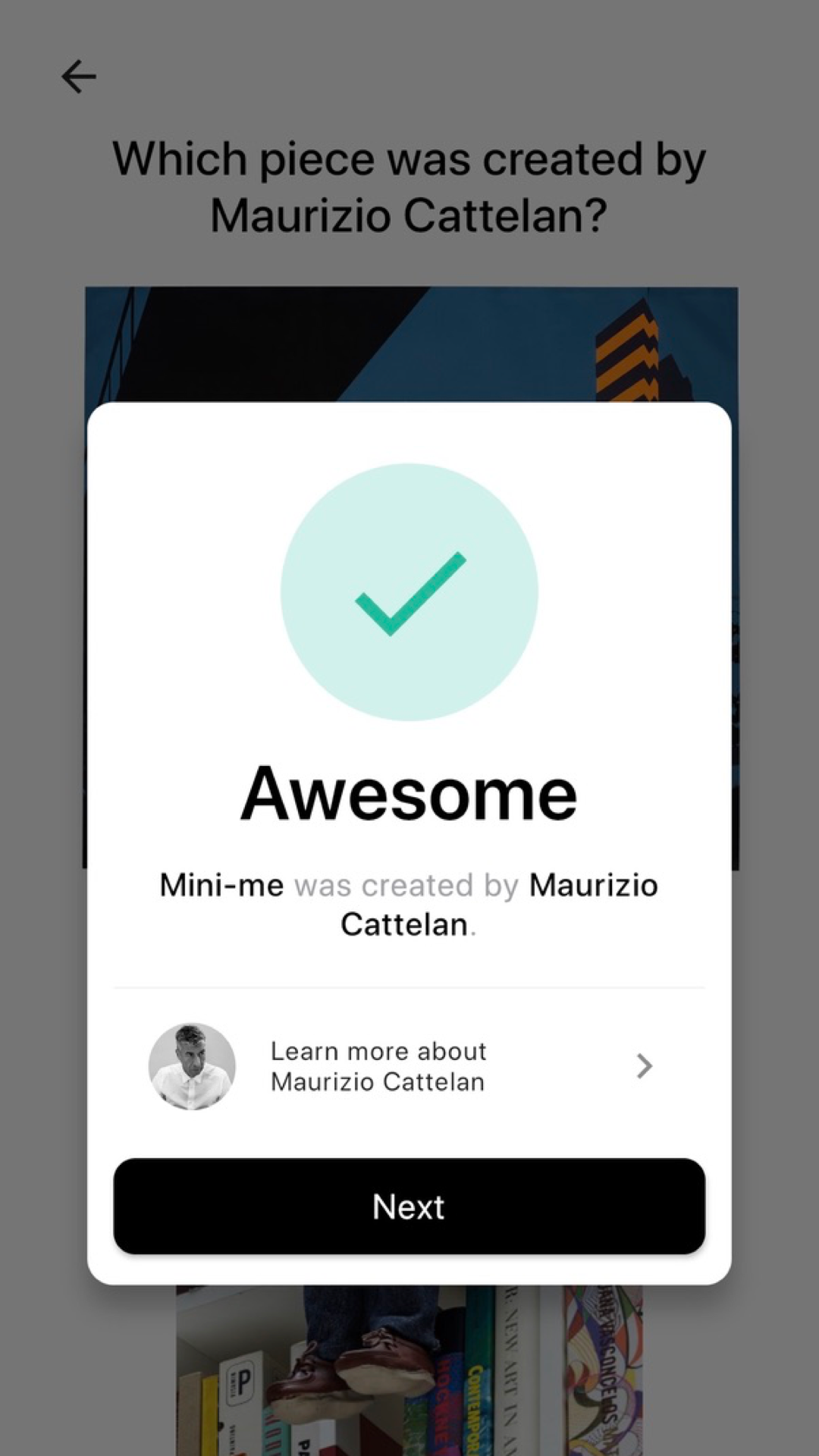819x1456 pixels.
Task: Select the dark building artwork image
Action: click(x=409, y=344)
